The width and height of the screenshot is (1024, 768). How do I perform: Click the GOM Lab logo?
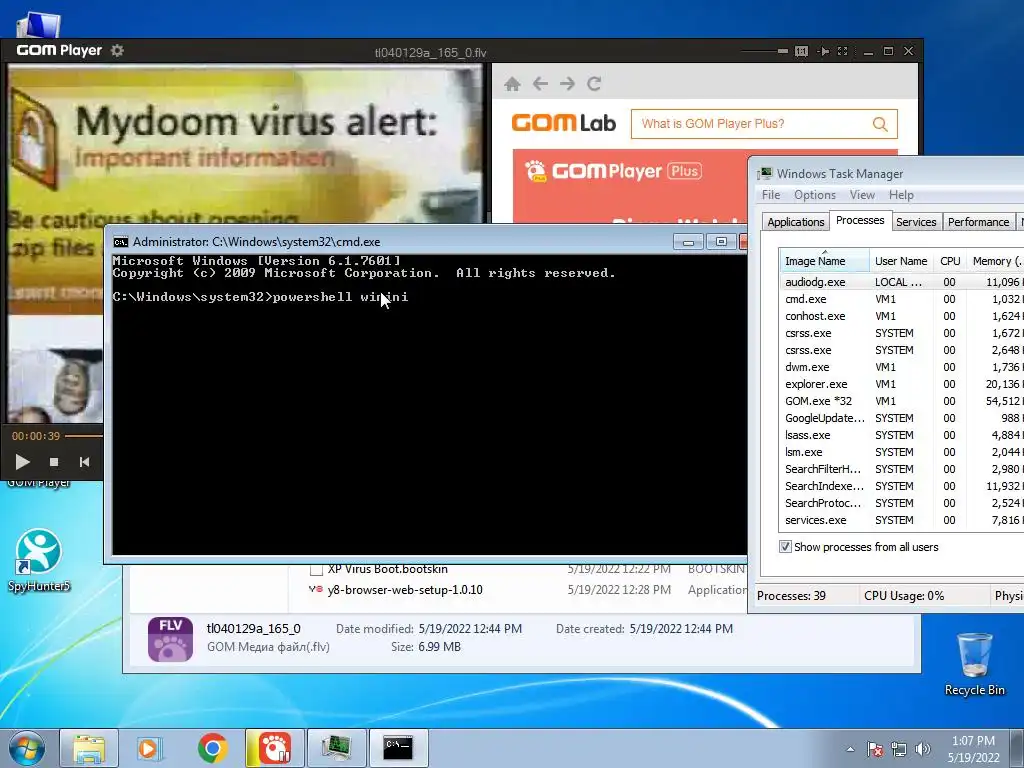(564, 123)
